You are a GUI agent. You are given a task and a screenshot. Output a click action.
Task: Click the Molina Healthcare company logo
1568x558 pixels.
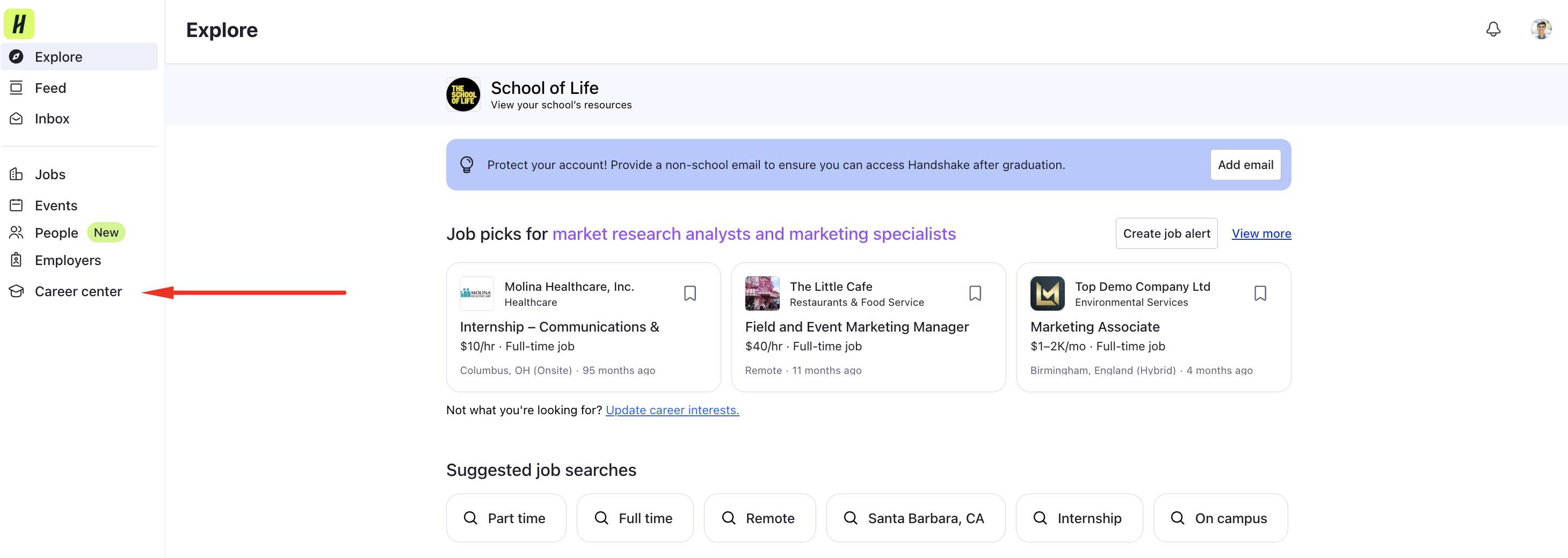[477, 293]
